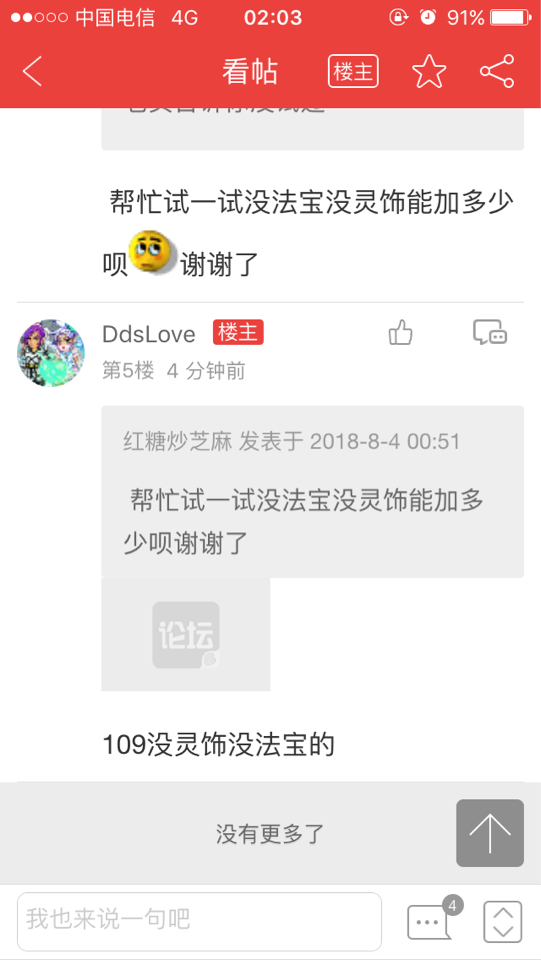This screenshot has height=960, width=541.
Task: Open DdsLove's profile avatar
Action: point(51,353)
